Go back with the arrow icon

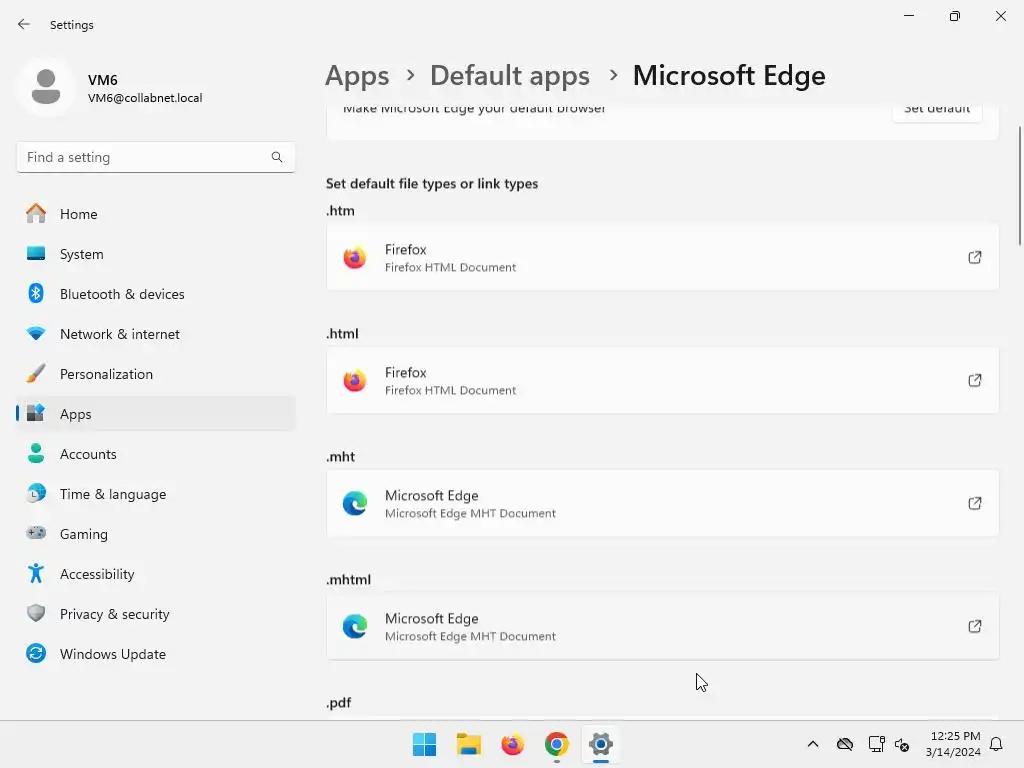click(x=24, y=24)
